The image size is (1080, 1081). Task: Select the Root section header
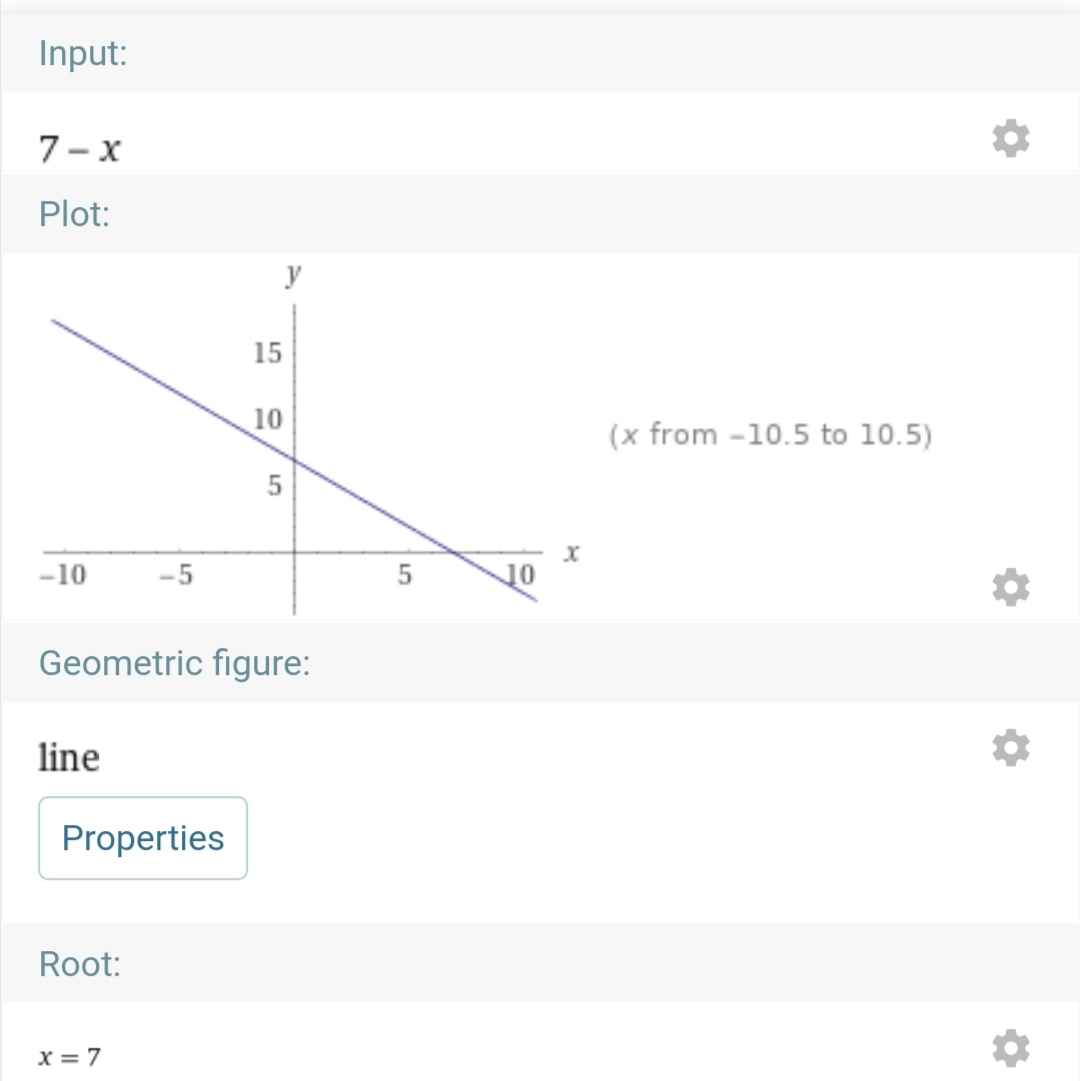(x=79, y=964)
